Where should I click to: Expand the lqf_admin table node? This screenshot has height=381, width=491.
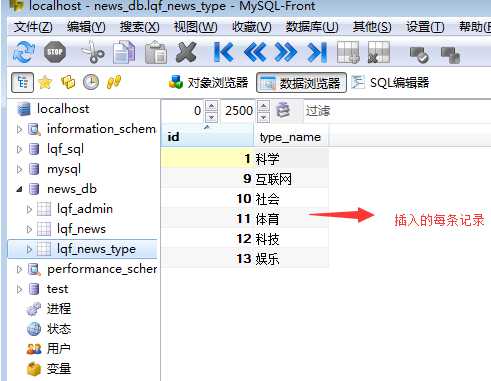29,209
